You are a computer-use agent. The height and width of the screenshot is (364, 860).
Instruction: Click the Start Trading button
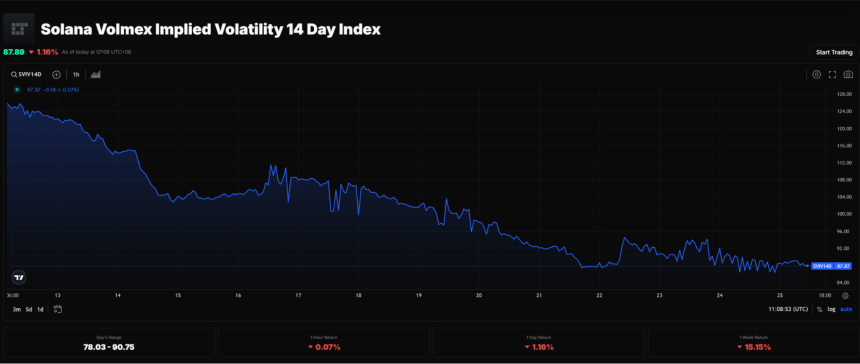pos(834,53)
